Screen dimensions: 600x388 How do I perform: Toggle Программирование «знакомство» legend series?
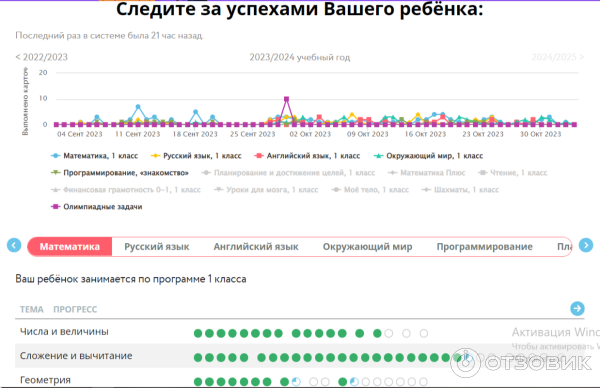[x=120, y=173]
